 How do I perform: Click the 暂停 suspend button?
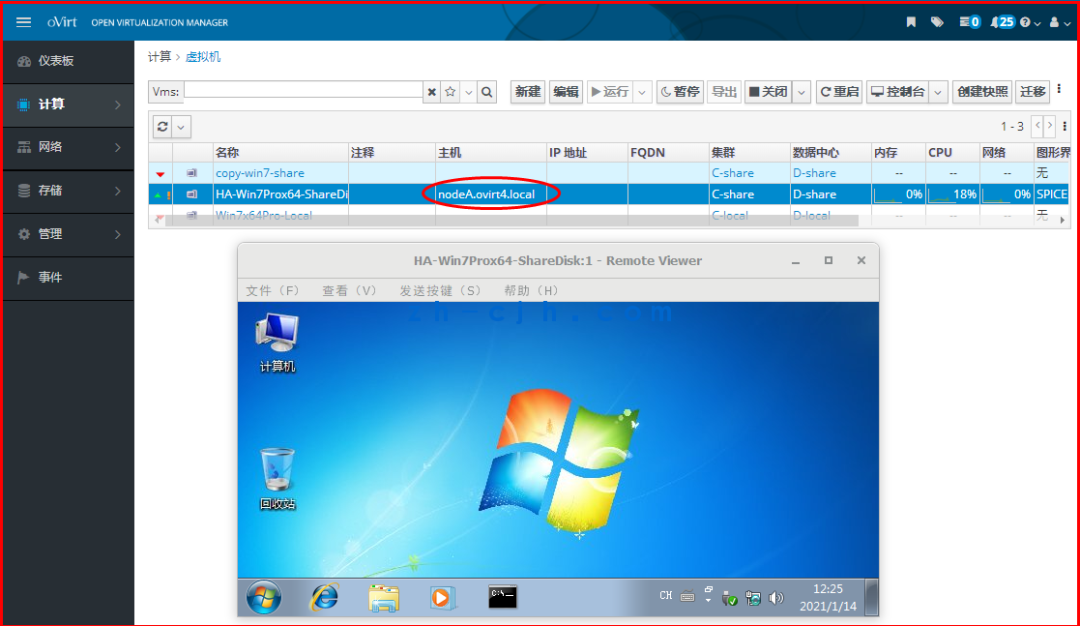[x=680, y=92]
